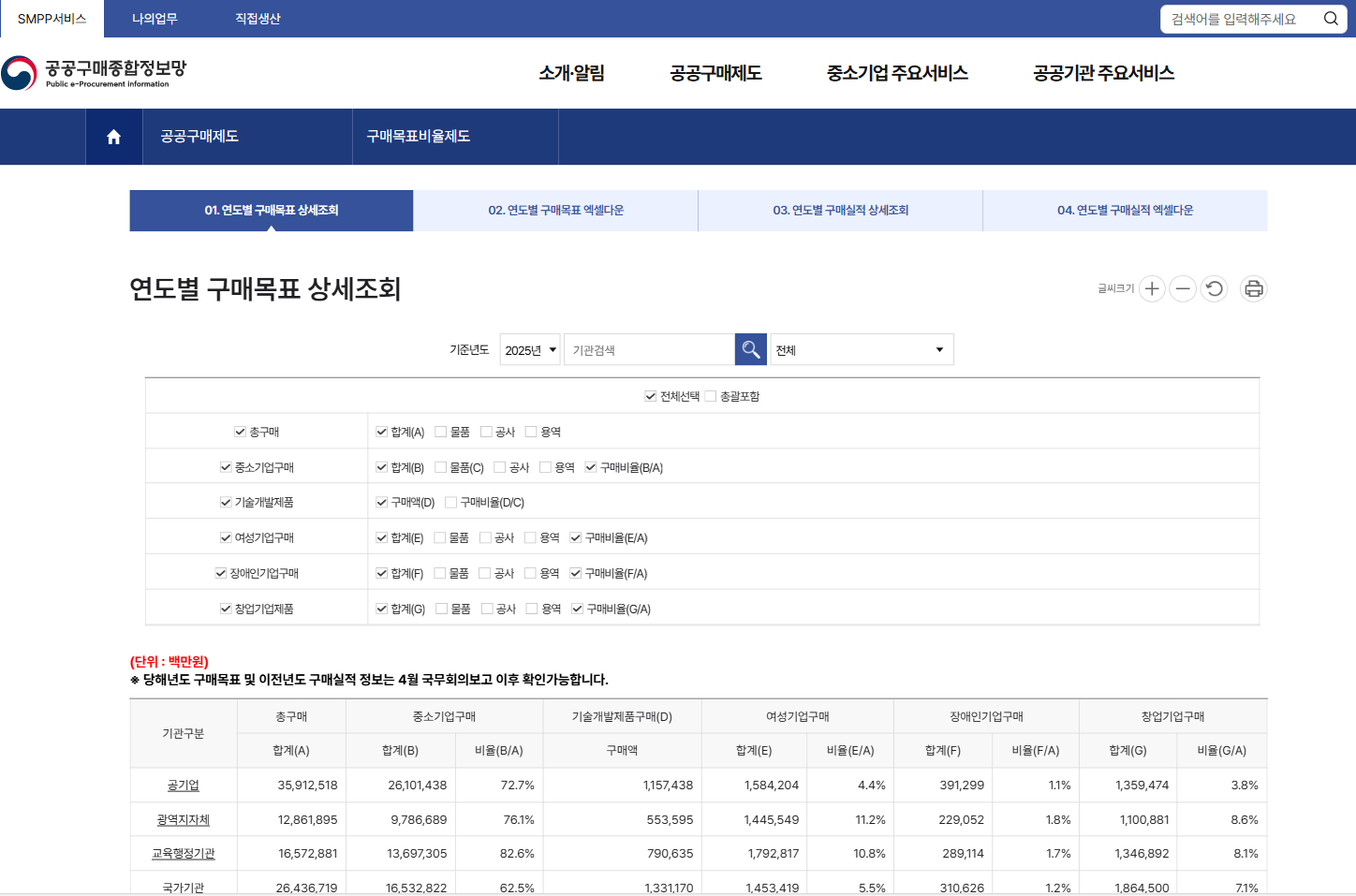
Task: Open the 공기업 link in table
Action: [x=184, y=786]
